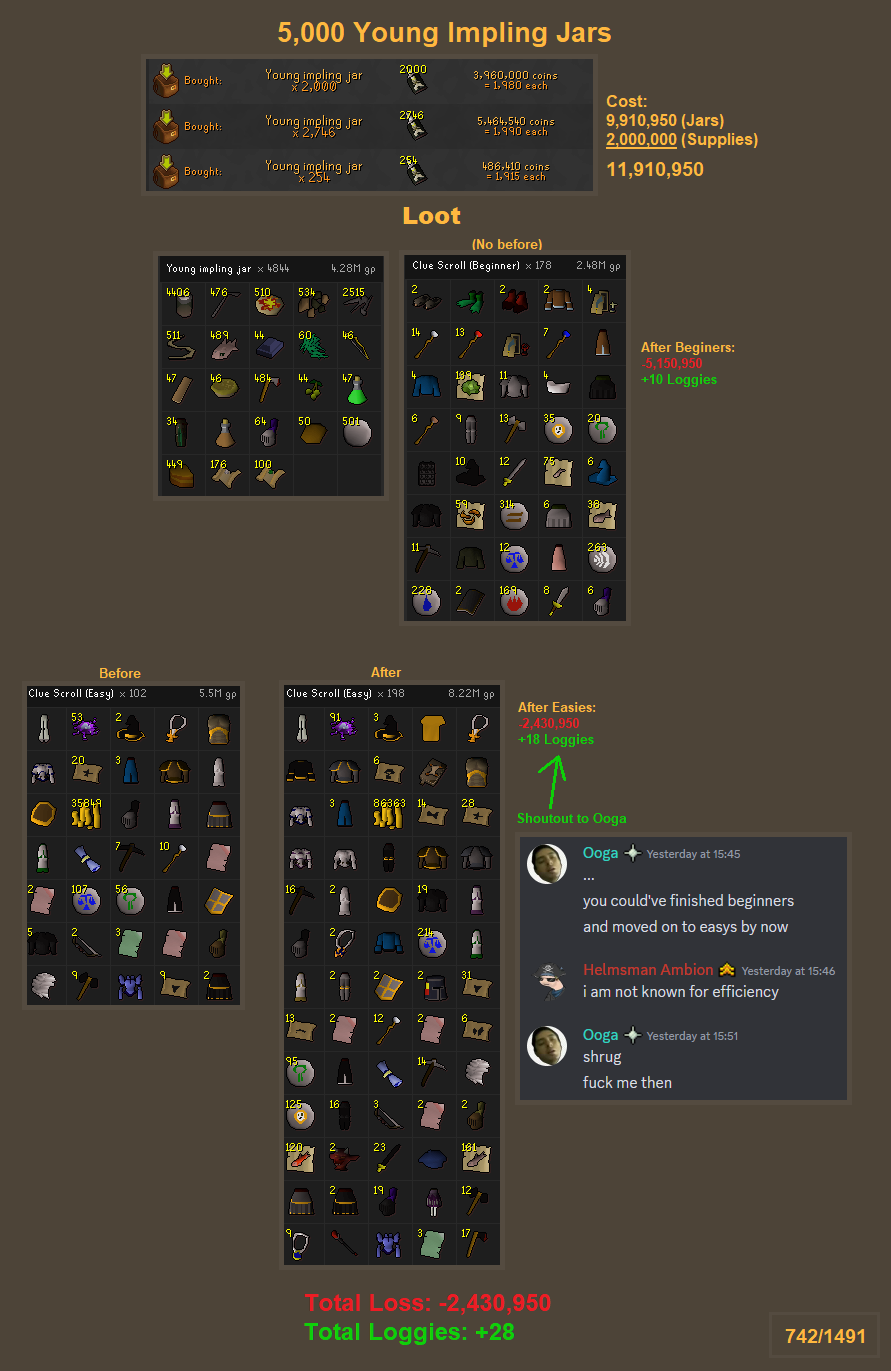
Task: Select the red demon mask in After loot
Action: (346, 1157)
